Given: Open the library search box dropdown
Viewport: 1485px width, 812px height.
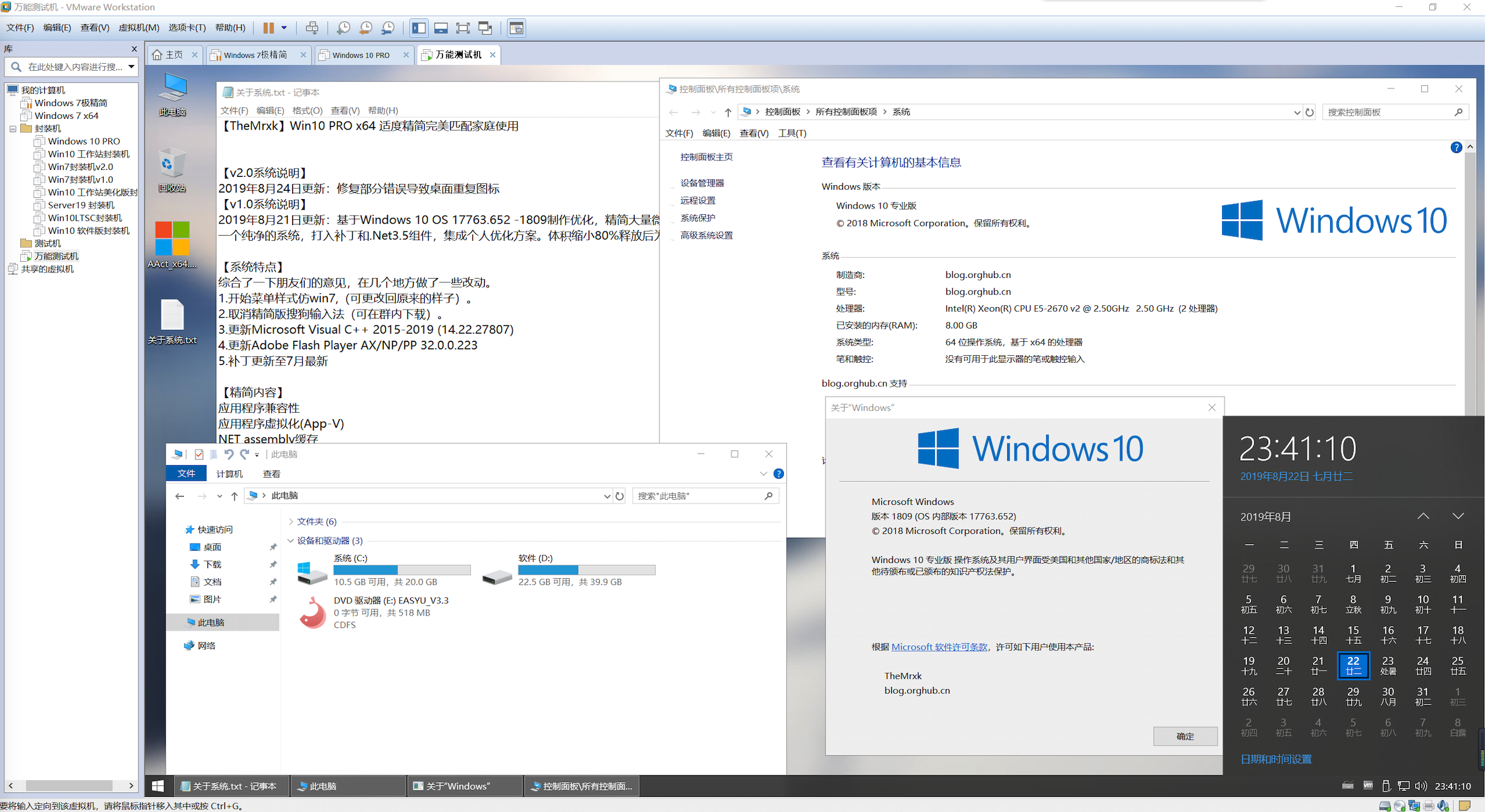Looking at the screenshot, I should [131, 67].
